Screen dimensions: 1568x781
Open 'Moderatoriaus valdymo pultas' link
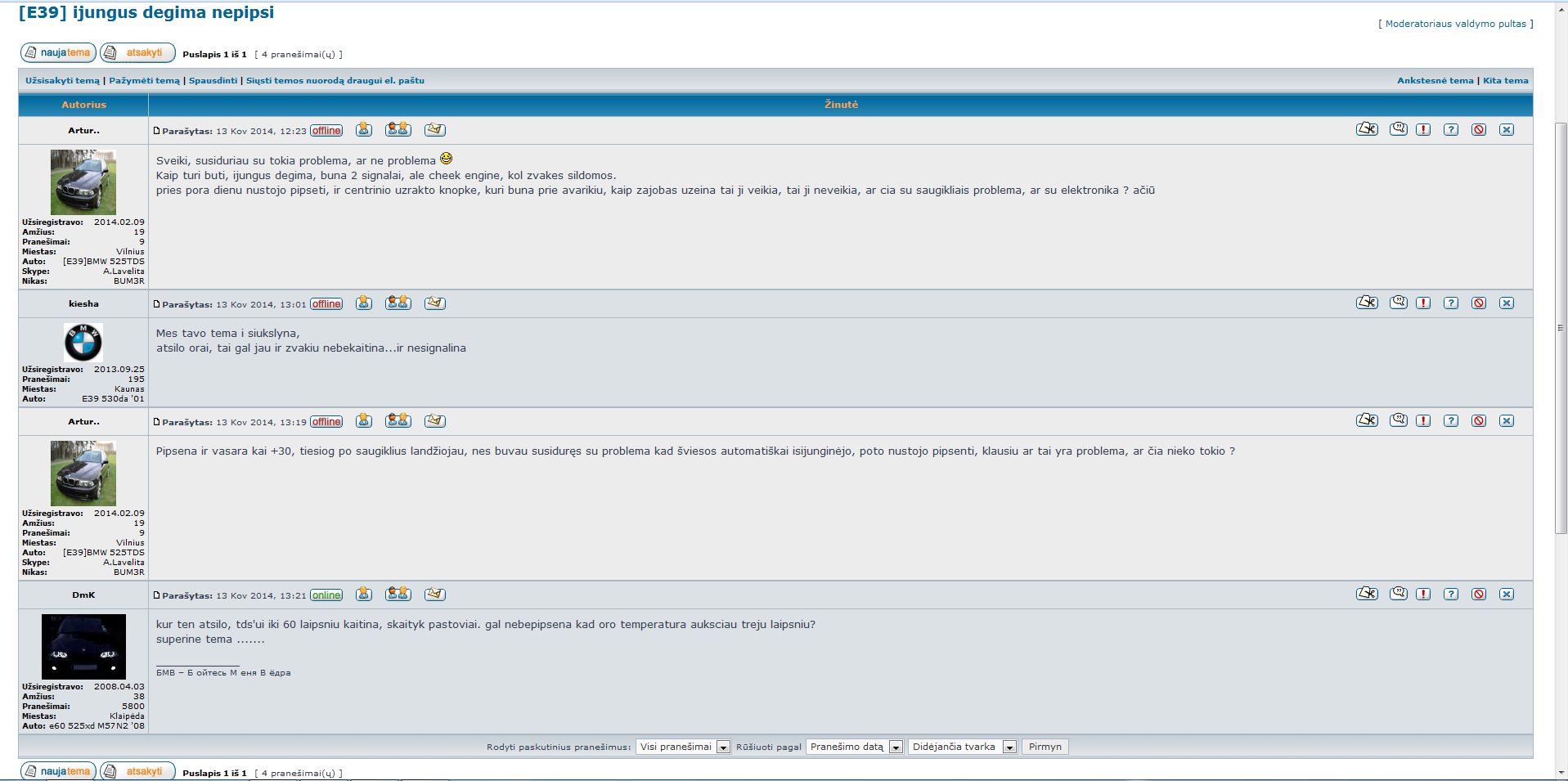[1455, 24]
